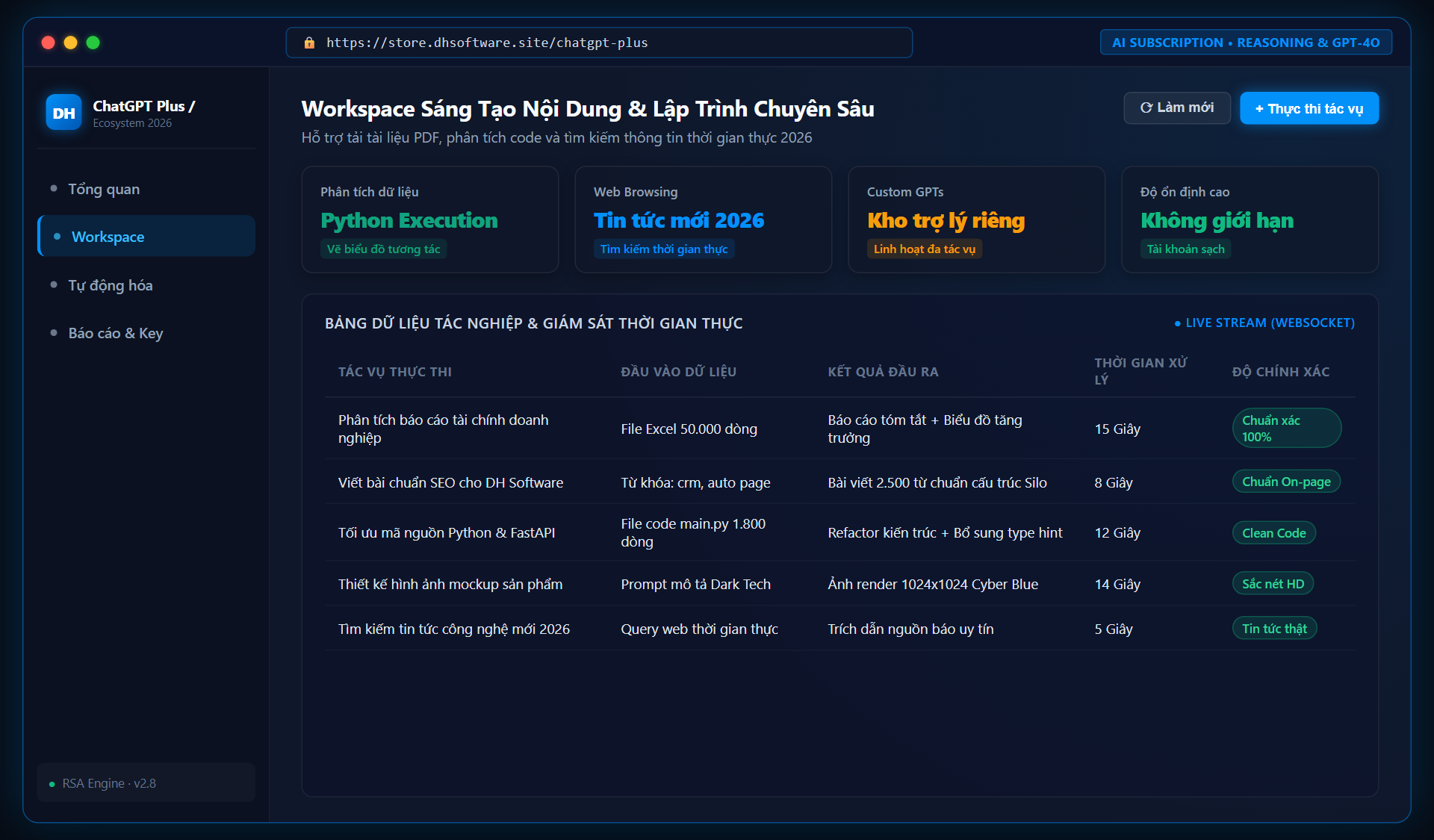Select the Tối ưu mã nguồn Python task

[x=840, y=533]
